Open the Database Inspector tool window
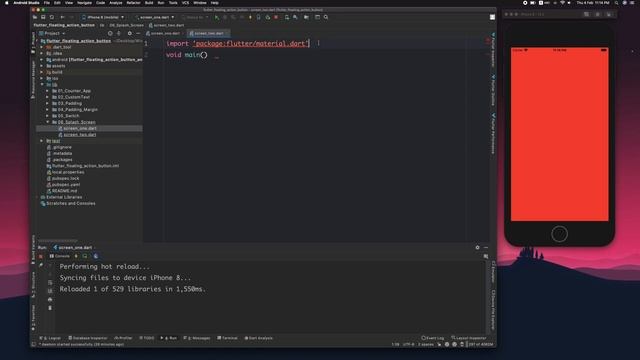 tap(88, 338)
